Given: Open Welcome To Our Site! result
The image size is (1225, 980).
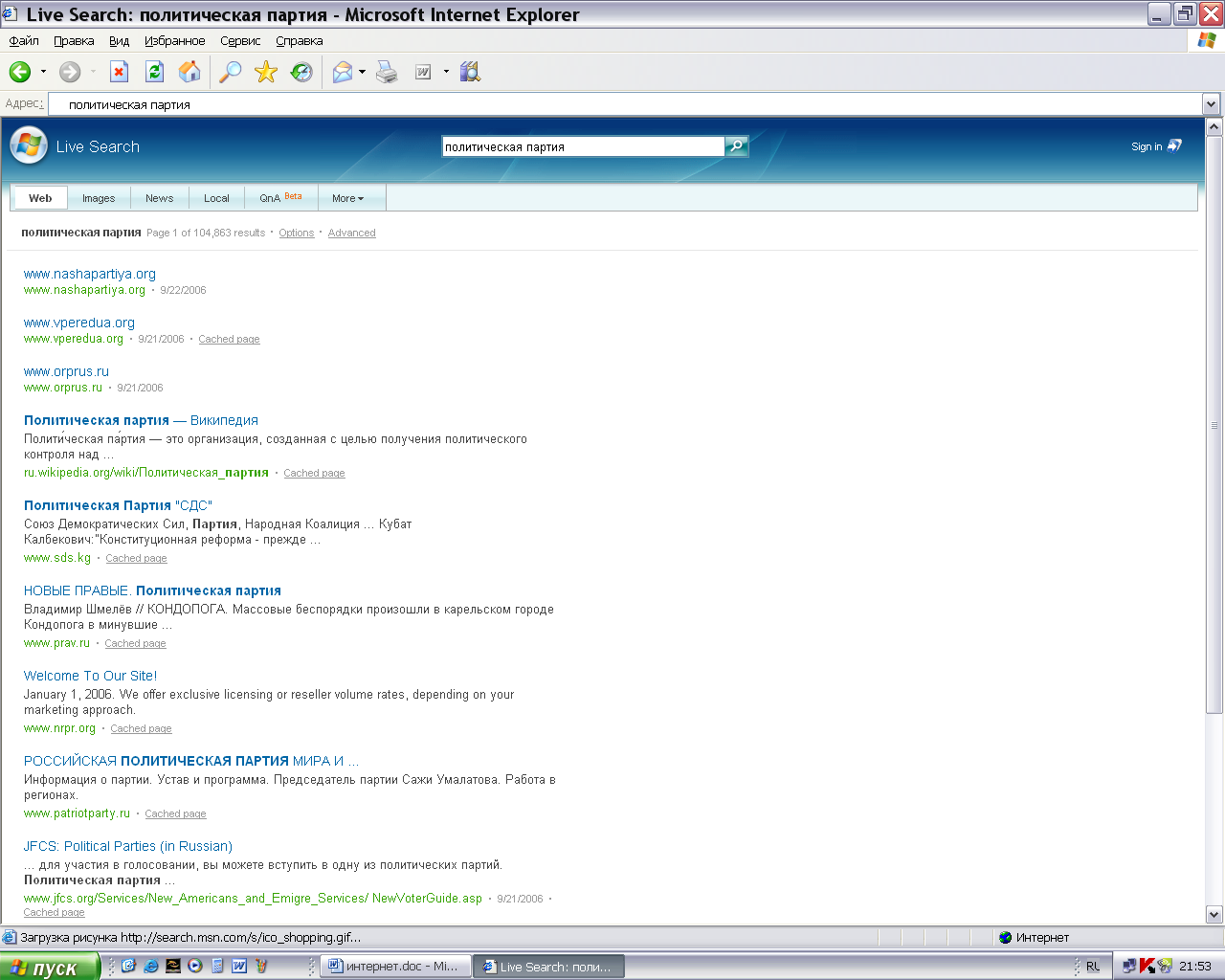Looking at the screenshot, I should 90,676.
